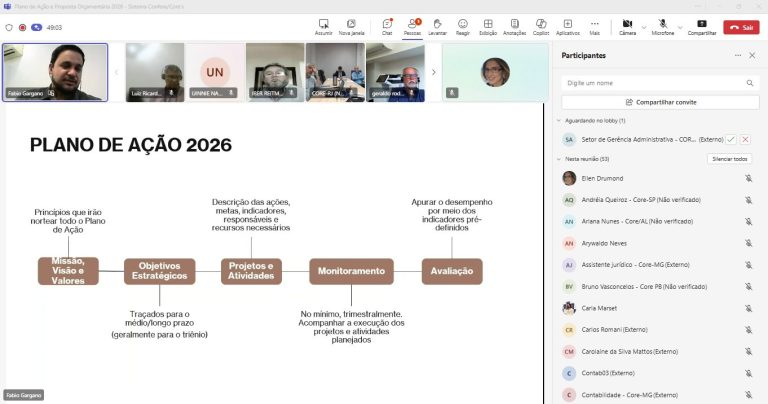
Task: Toggle the Microfone mute state
Action: (661, 26)
